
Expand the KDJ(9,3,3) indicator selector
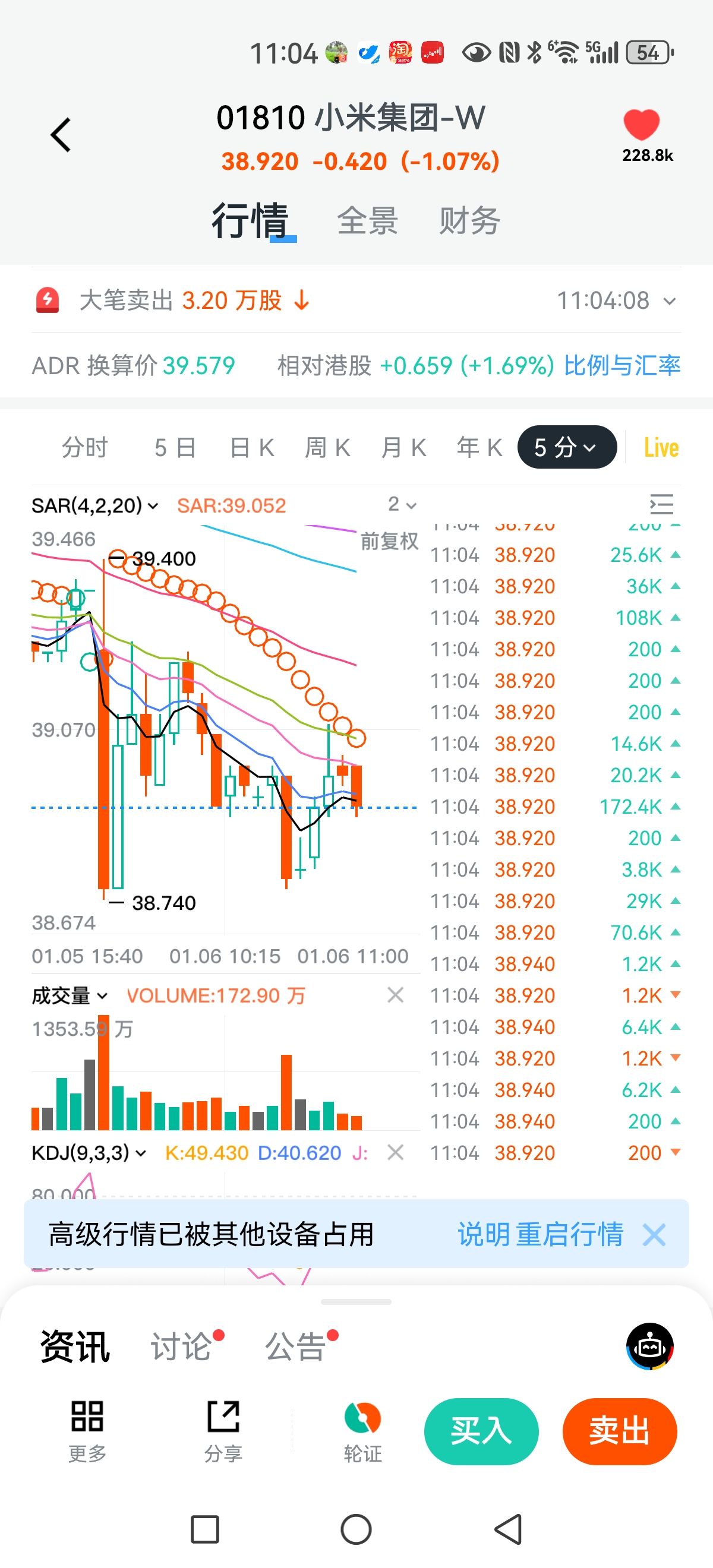tap(89, 1152)
